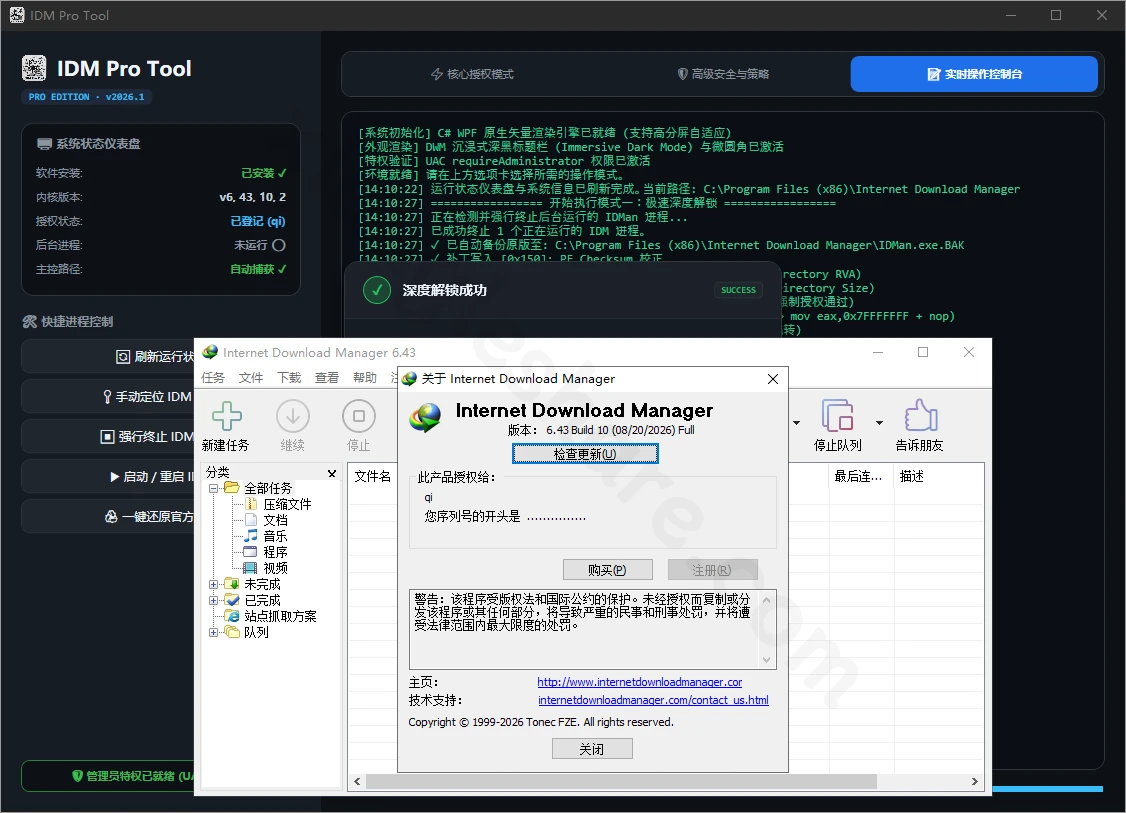The height and width of the screenshot is (813, 1126).
Task: Switch to Real-time Console (实时操作控制台) tab
Action: (974, 74)
